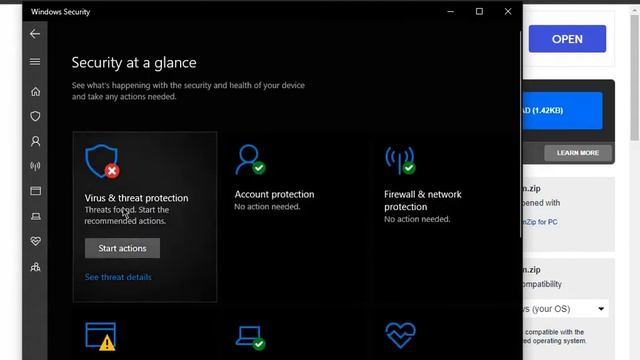Click the Security at a glance title

[134, 62]
